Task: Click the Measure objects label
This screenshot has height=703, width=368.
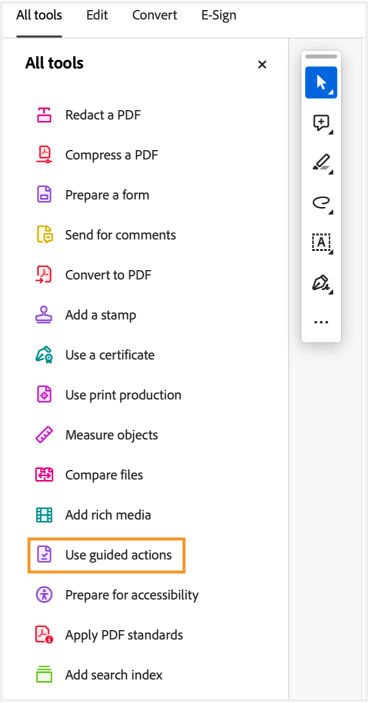Action: pyautogui.click(x=112, y=435)
